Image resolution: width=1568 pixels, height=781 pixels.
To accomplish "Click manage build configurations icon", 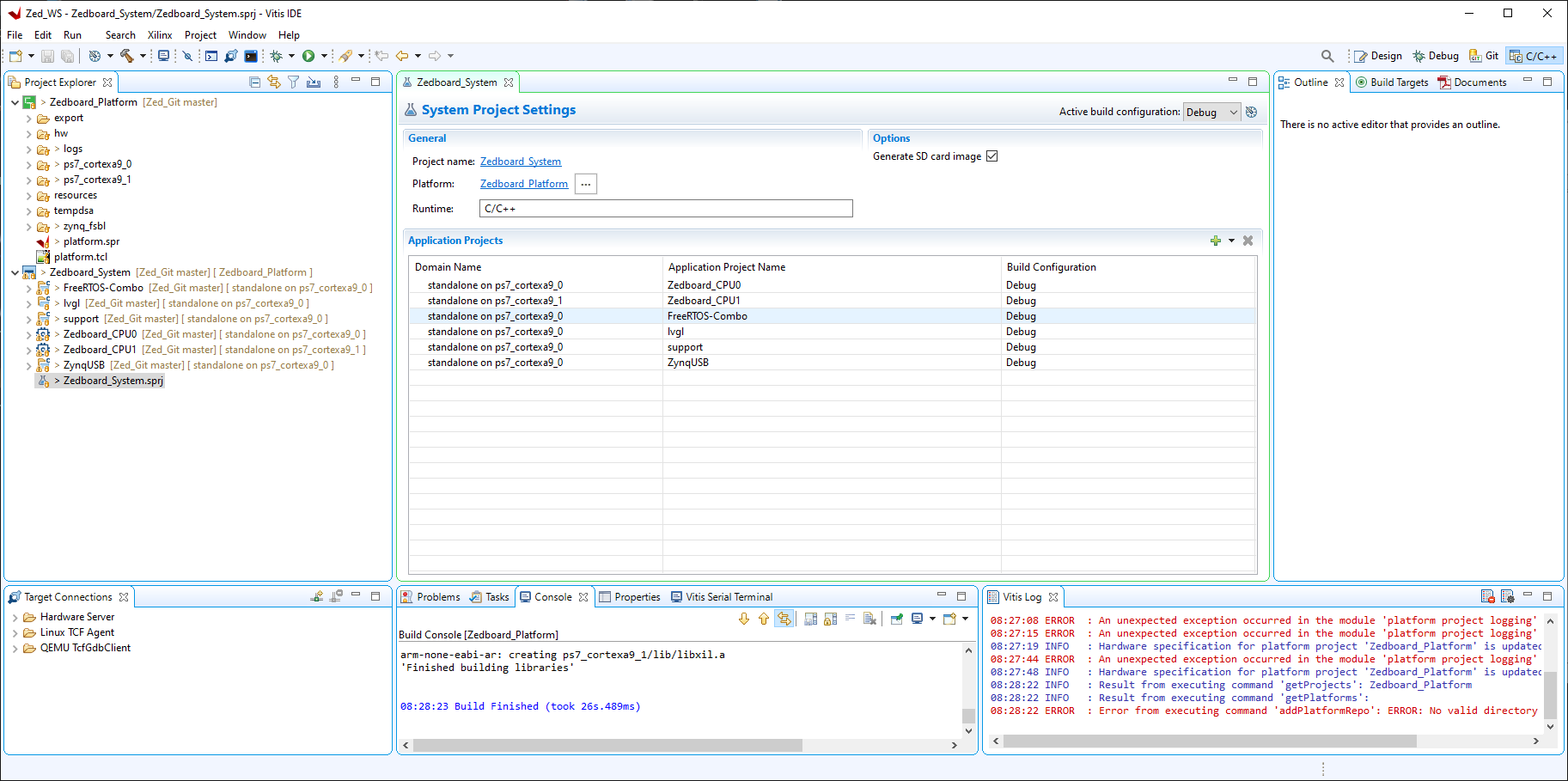I will (1252, 112).
